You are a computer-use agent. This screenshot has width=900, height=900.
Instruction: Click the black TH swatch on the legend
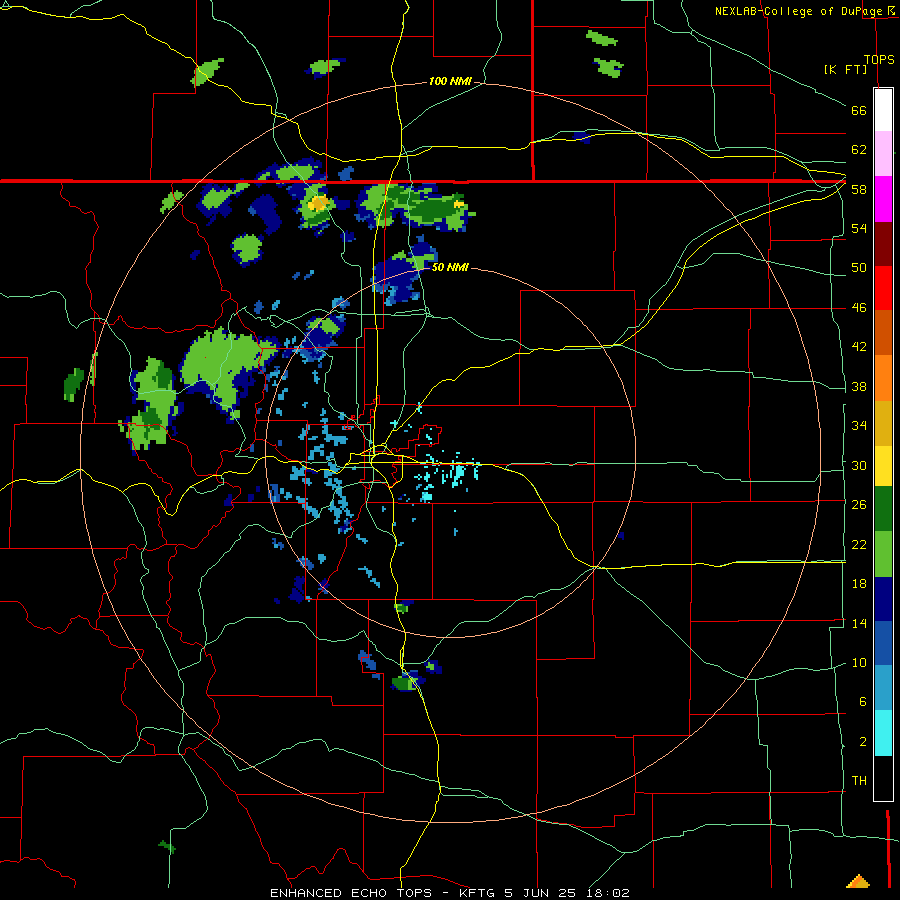(883, 778)
